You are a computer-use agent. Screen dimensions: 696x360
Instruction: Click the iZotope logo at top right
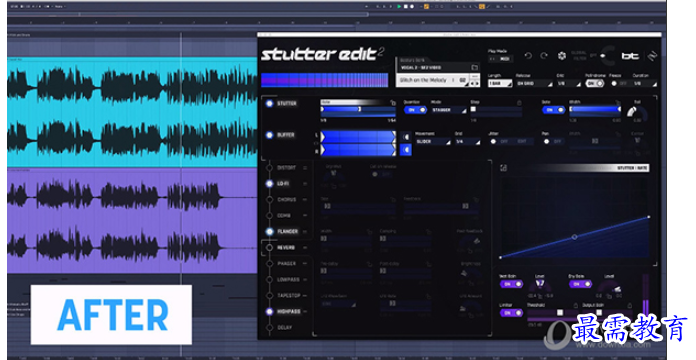click(652, 56)
